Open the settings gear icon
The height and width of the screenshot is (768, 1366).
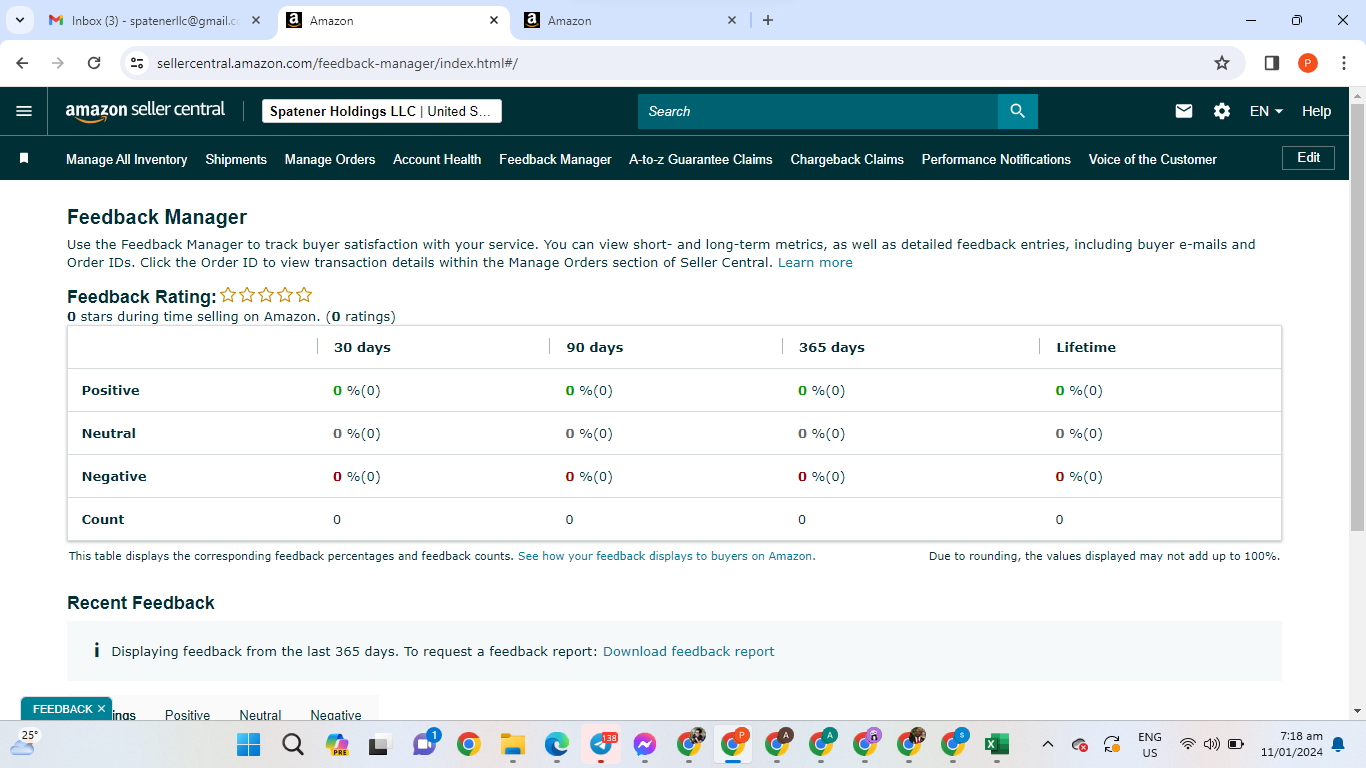click(1222, 111)
